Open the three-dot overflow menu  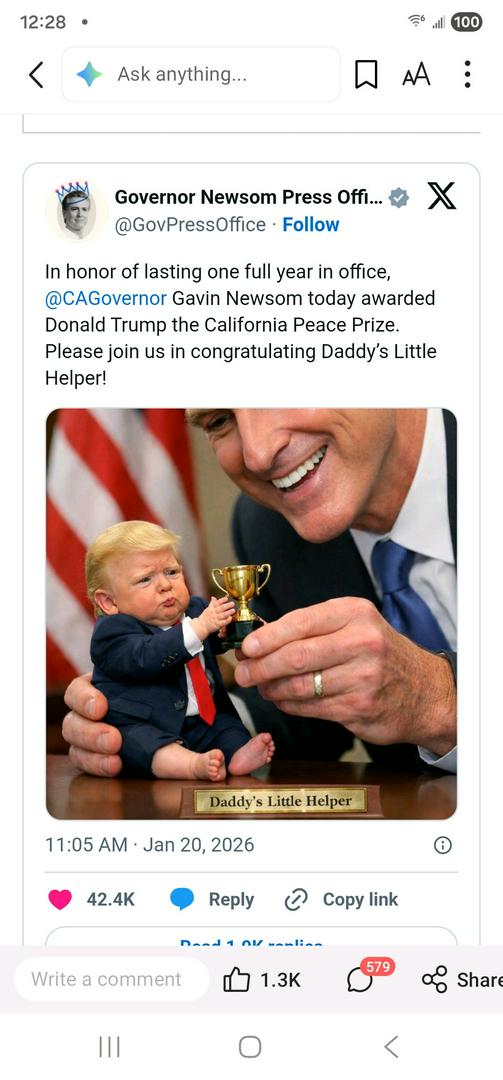point(467,74)
